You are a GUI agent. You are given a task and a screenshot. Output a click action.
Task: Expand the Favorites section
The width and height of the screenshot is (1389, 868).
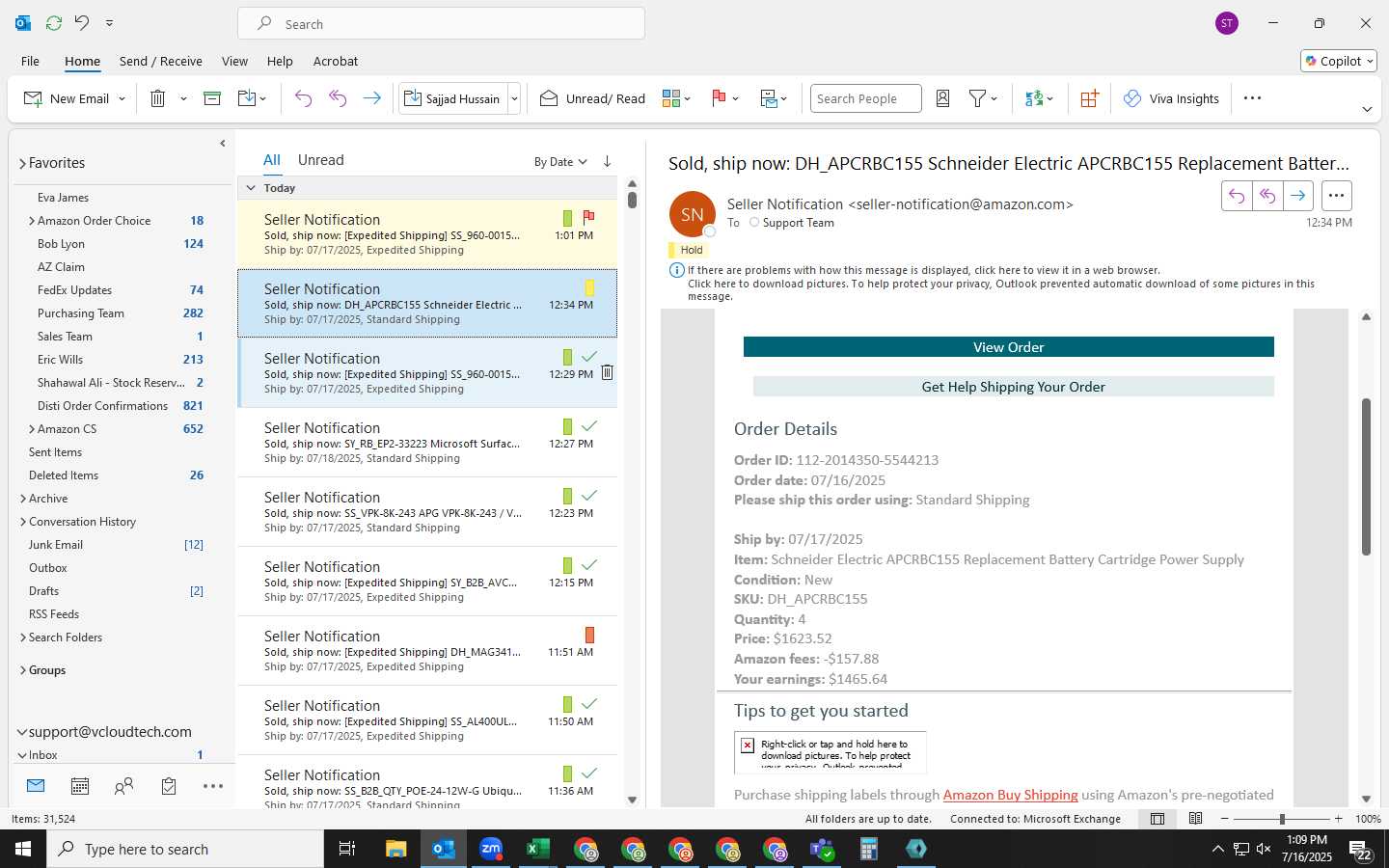(22, 163)
